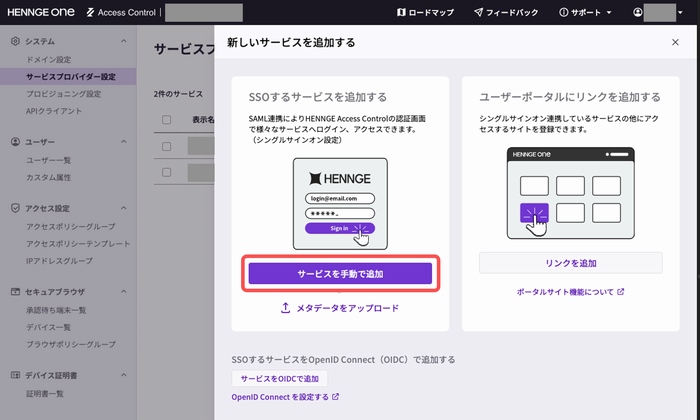Open the ロードマップ map icon

tap(401, 12)
